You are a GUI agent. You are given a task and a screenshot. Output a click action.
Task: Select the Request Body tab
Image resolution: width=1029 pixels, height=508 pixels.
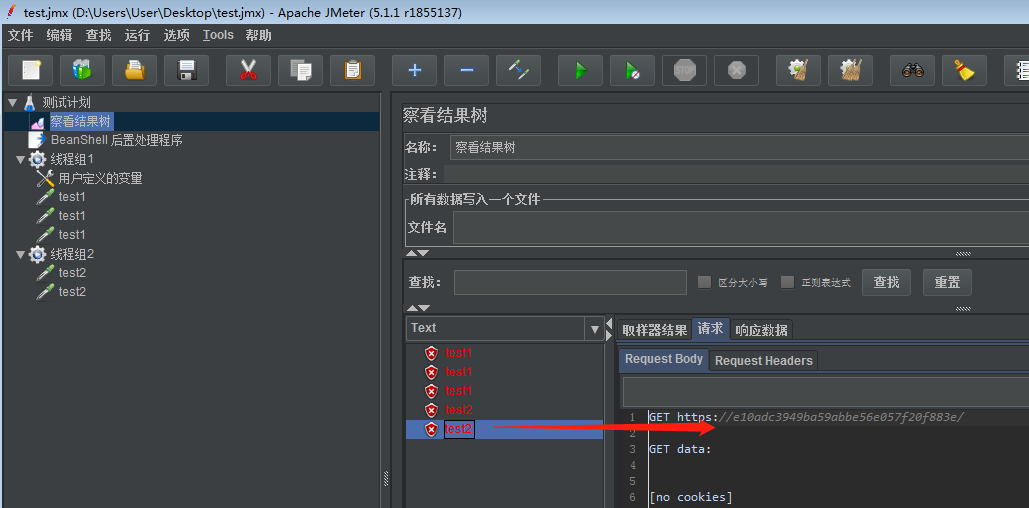(663, 360)
